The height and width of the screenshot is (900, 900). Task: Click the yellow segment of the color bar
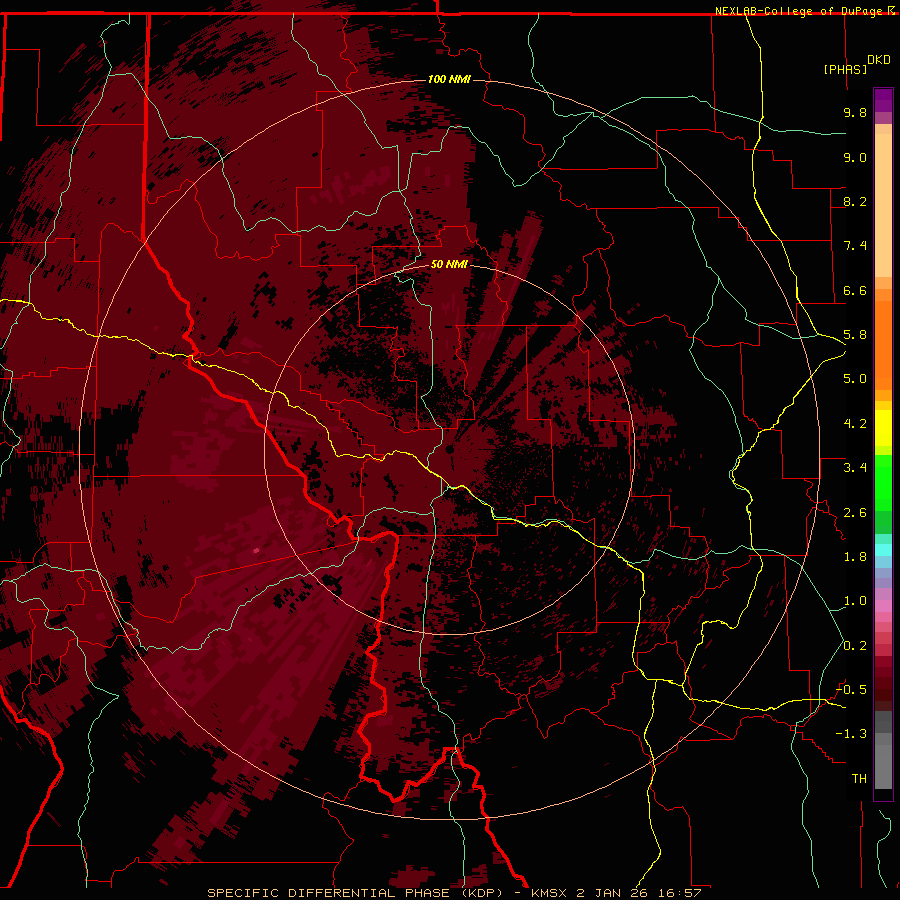(x=883, y=428)
